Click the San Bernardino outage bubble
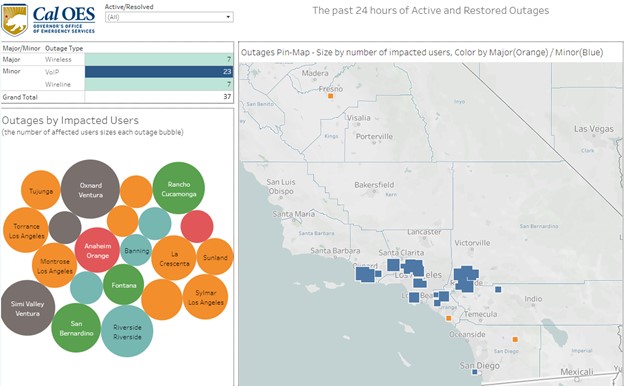624x386 pixels. click(76, 328)
